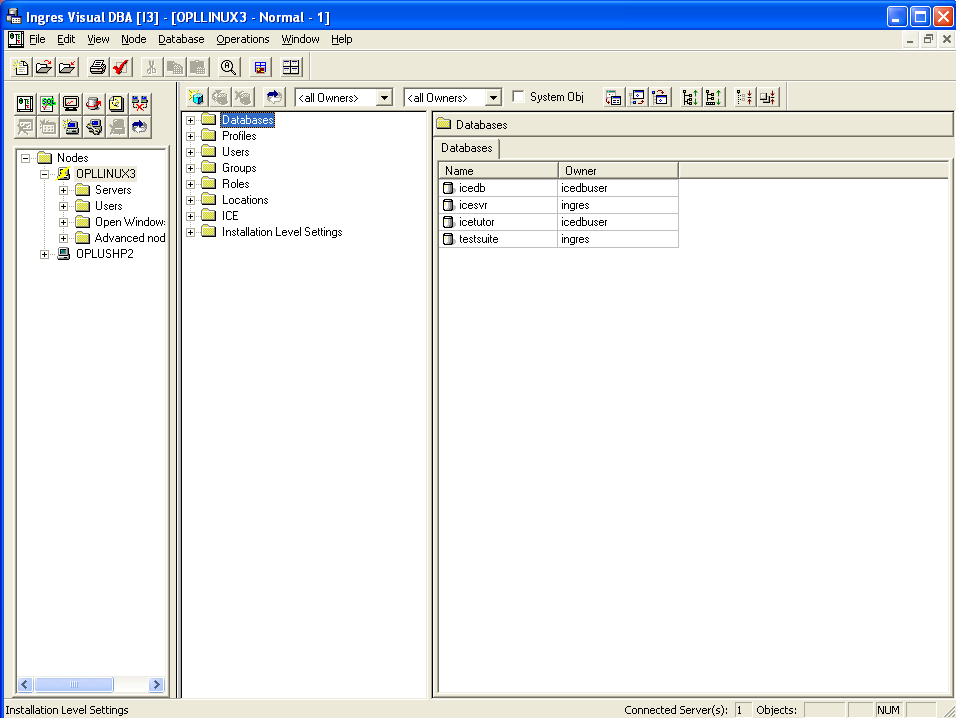Click the expand branch tree icon
Screen dimensions: 956x718
690,97
